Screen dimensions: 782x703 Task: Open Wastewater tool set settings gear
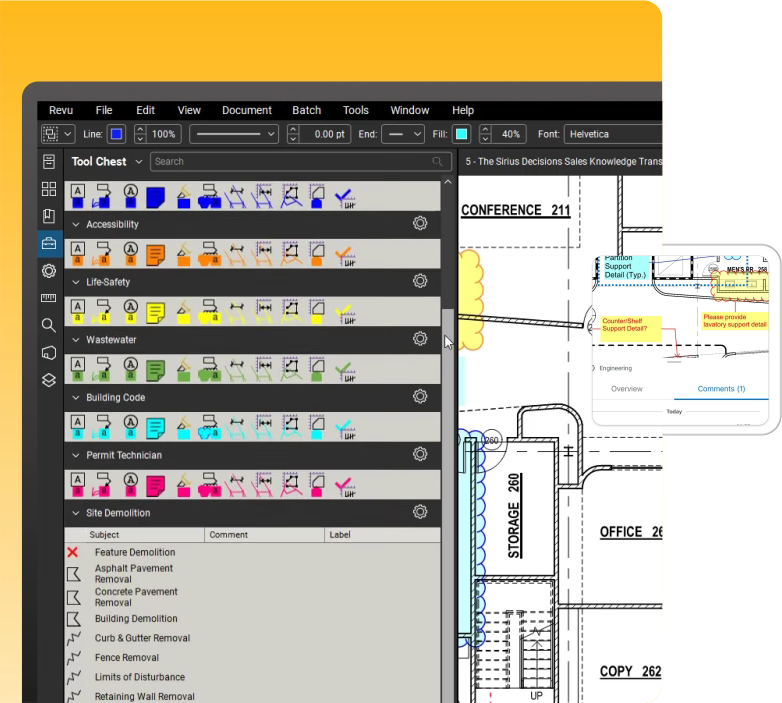(420, 339)
